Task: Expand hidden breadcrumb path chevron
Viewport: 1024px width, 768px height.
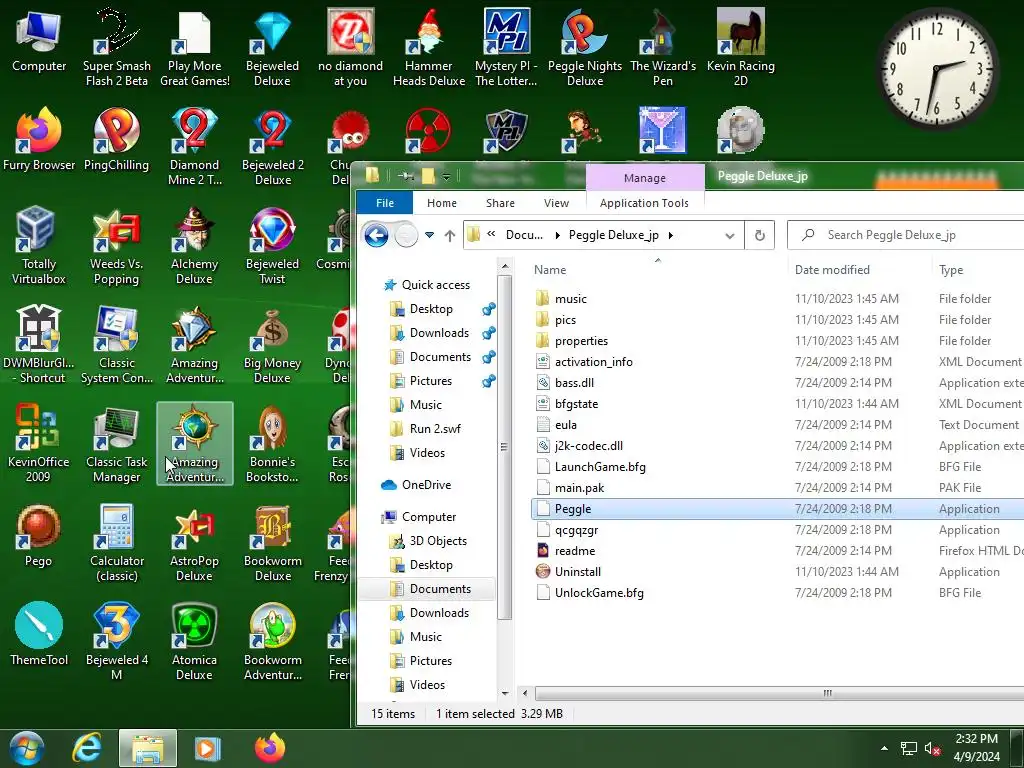Action: tap(491, 235)
